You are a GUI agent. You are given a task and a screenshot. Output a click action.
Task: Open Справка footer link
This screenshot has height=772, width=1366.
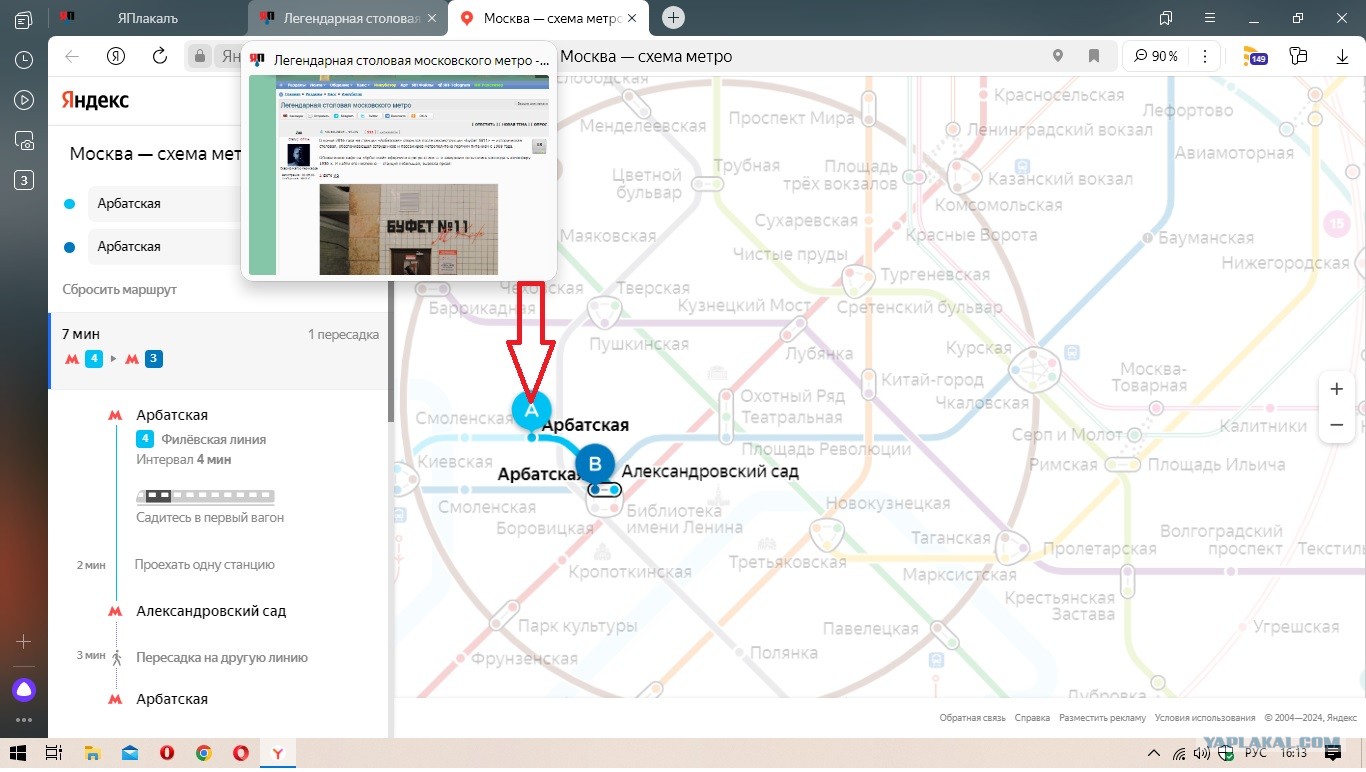[x=1032, y=718]
